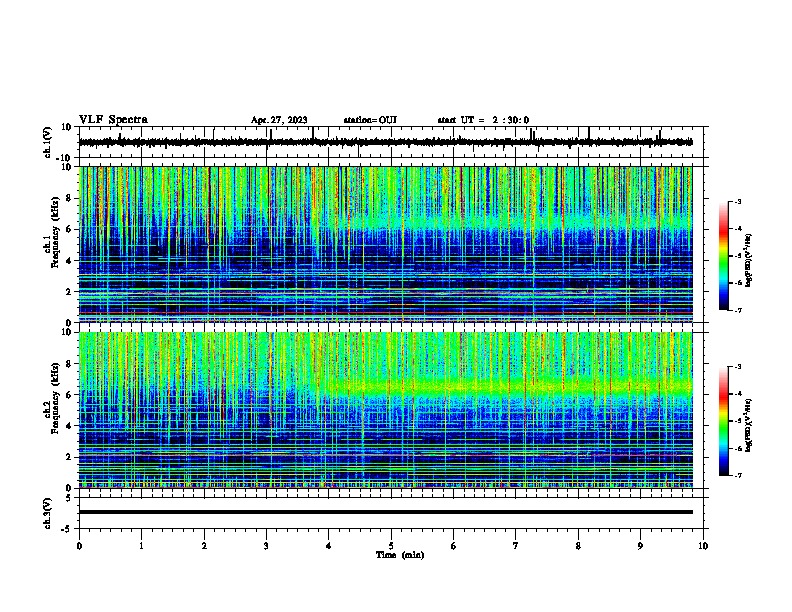Click the time axis tick label "9"
Image resolution: width=792 pixels, height=612 pixels.
pos(640,546)
